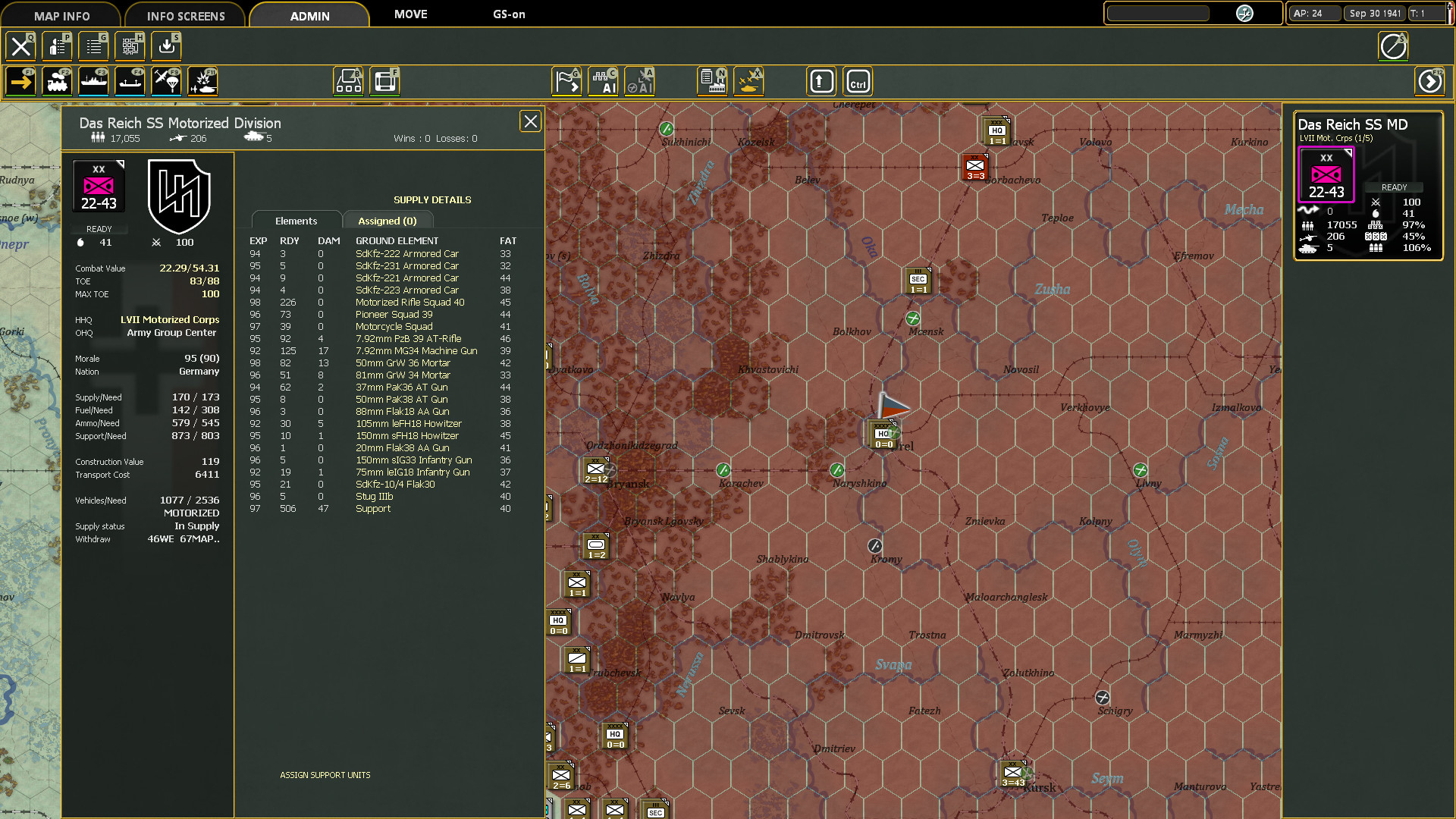Click the MAX TOE value 100
This screenshot has height=819, width=1456.
click(x=210, y=294)
